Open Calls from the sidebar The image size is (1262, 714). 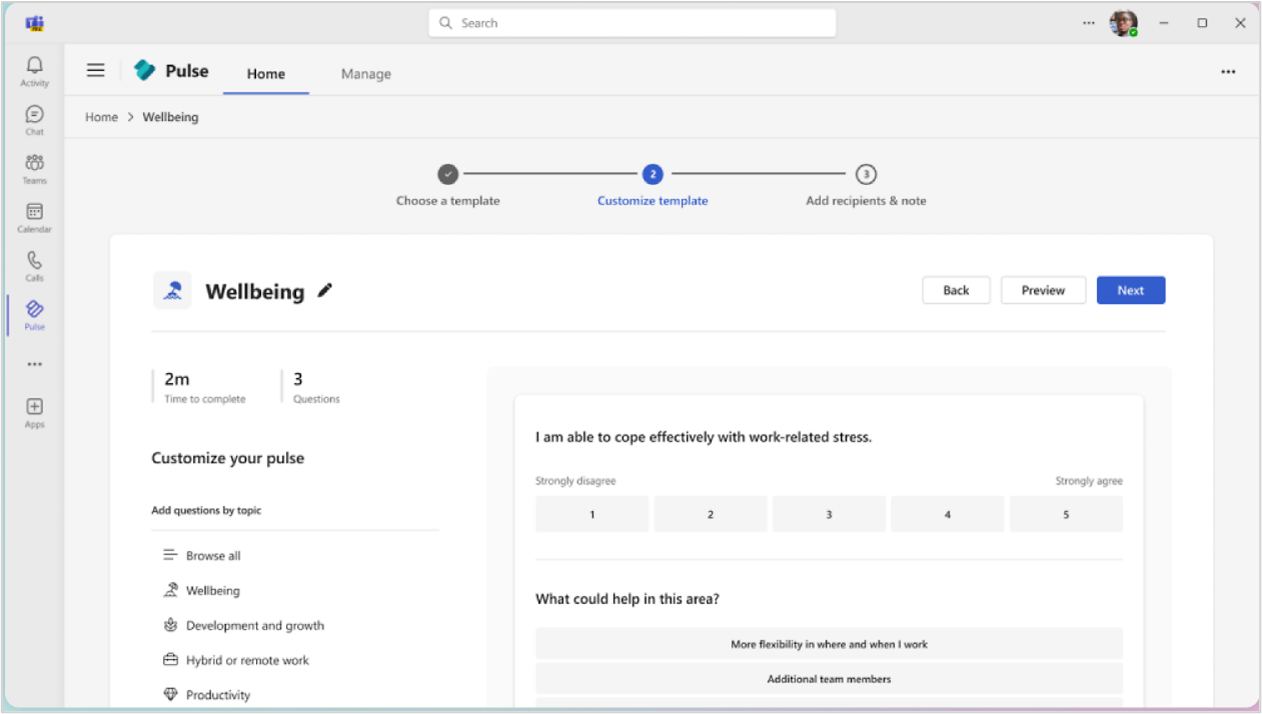pos(33,263)
